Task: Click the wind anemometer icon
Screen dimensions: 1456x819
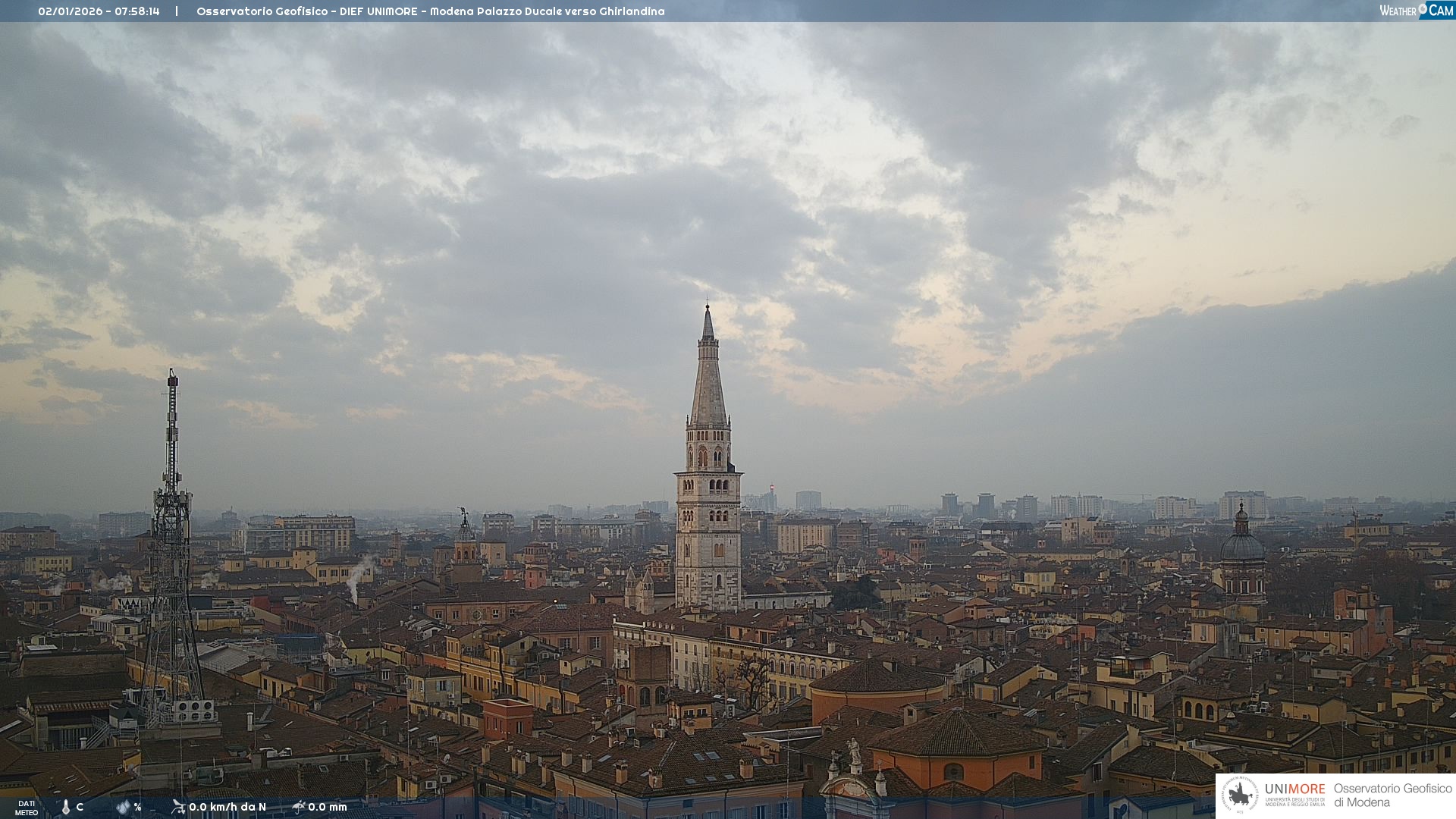Action: coord(178,807)
